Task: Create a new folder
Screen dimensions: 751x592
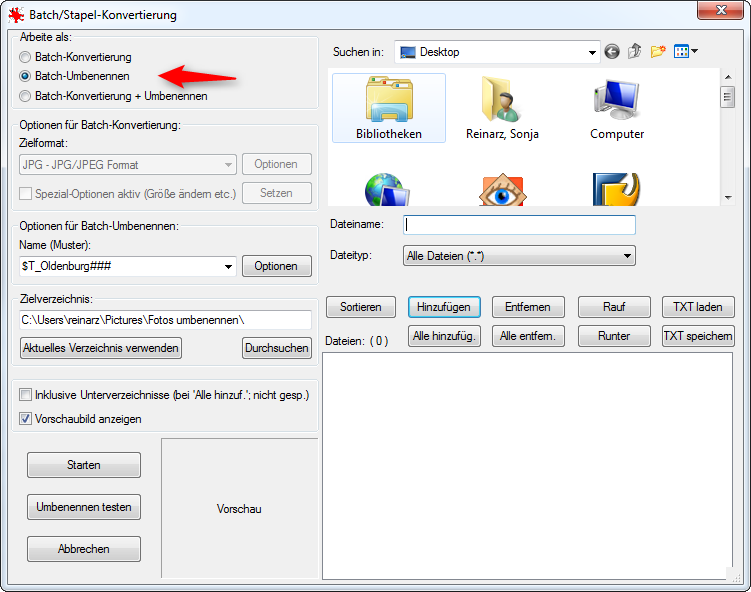Action: pyautogui.click(x=658, y=51)
